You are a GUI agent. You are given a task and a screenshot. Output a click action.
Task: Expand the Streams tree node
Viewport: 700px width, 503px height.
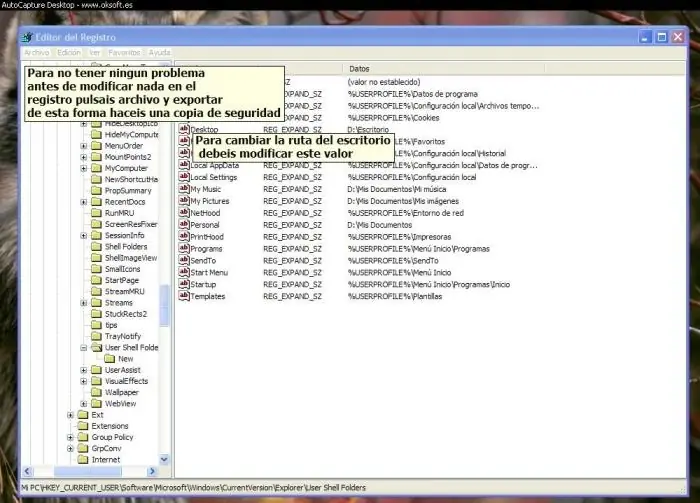(x=83, y=303)
